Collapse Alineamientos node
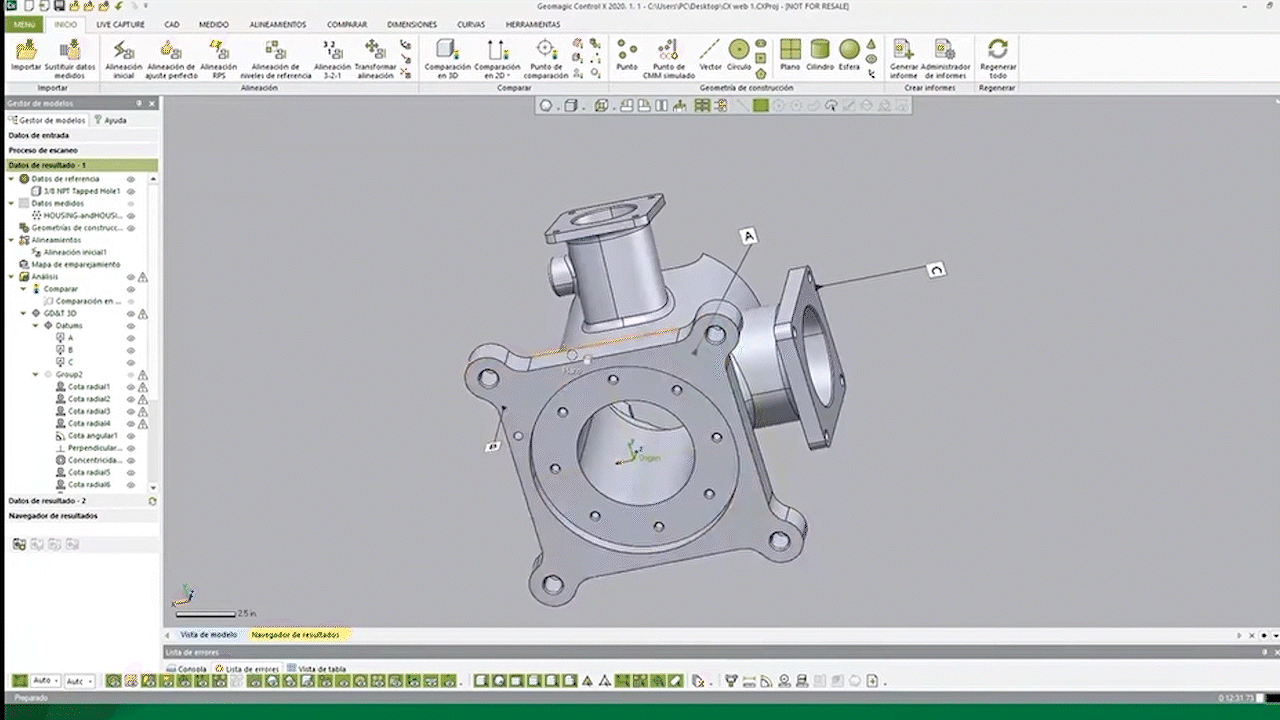 12,240
